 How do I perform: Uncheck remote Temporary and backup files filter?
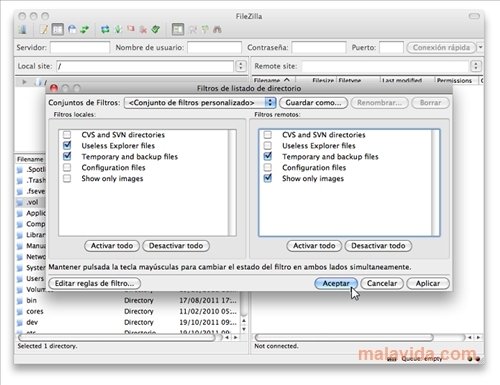(268, 156)
